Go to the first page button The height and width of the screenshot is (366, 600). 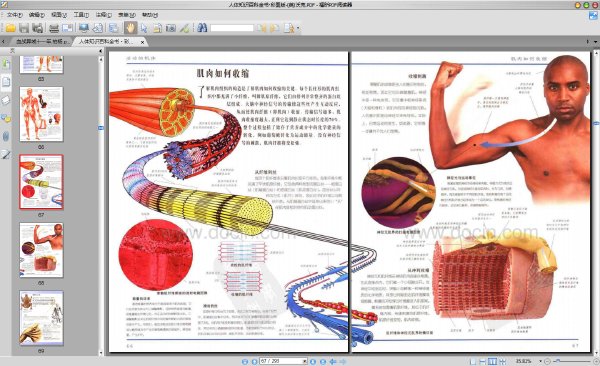click(x=245, y=361)
